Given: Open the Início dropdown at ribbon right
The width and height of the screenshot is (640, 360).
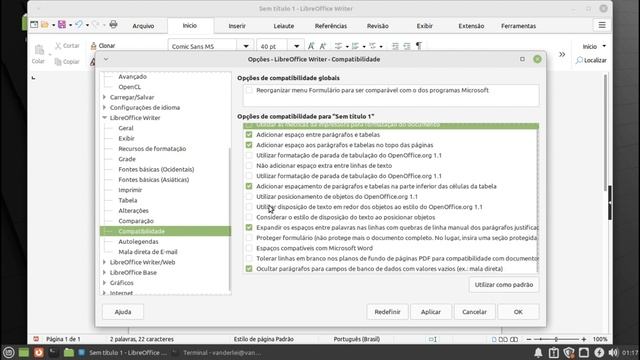Looking at the screenshot, I should point(594,46).
